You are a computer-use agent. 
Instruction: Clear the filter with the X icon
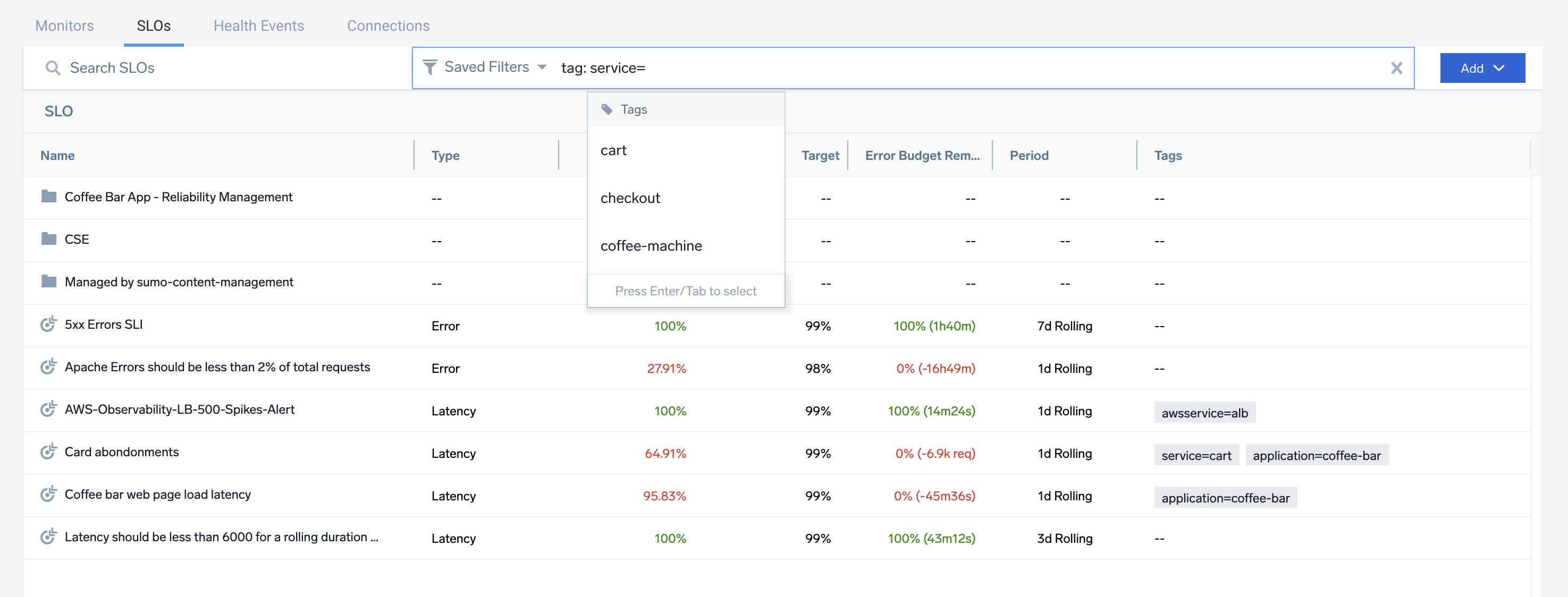pyautogui.click(x=1396, y=67)
